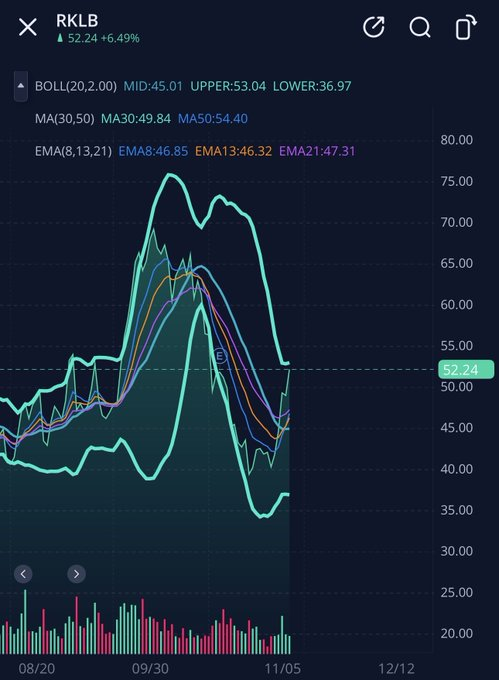
Task: Tap the EMA8:46.85 value
Action: [153, 151]
